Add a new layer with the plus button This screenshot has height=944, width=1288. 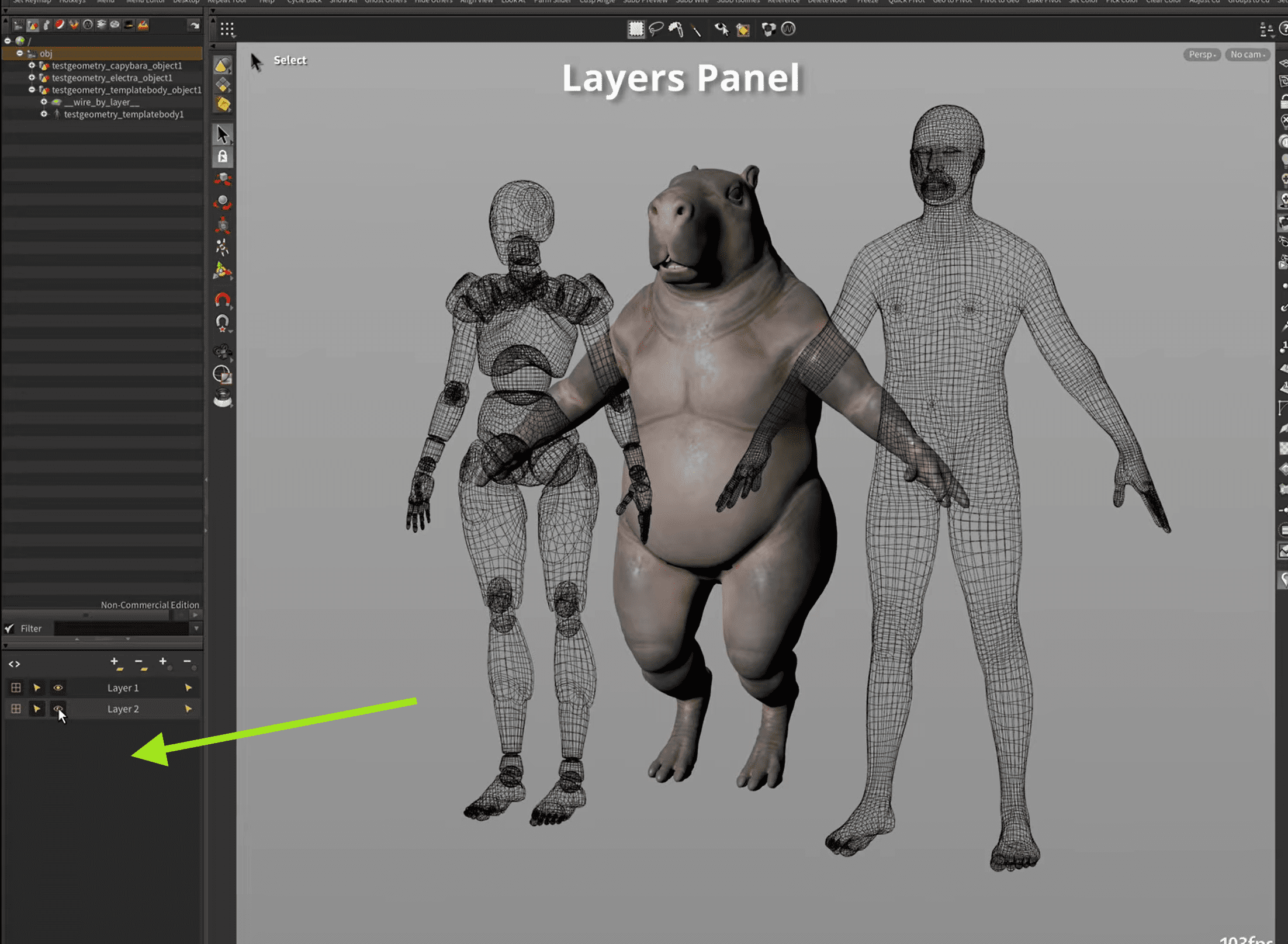(114, 661)
